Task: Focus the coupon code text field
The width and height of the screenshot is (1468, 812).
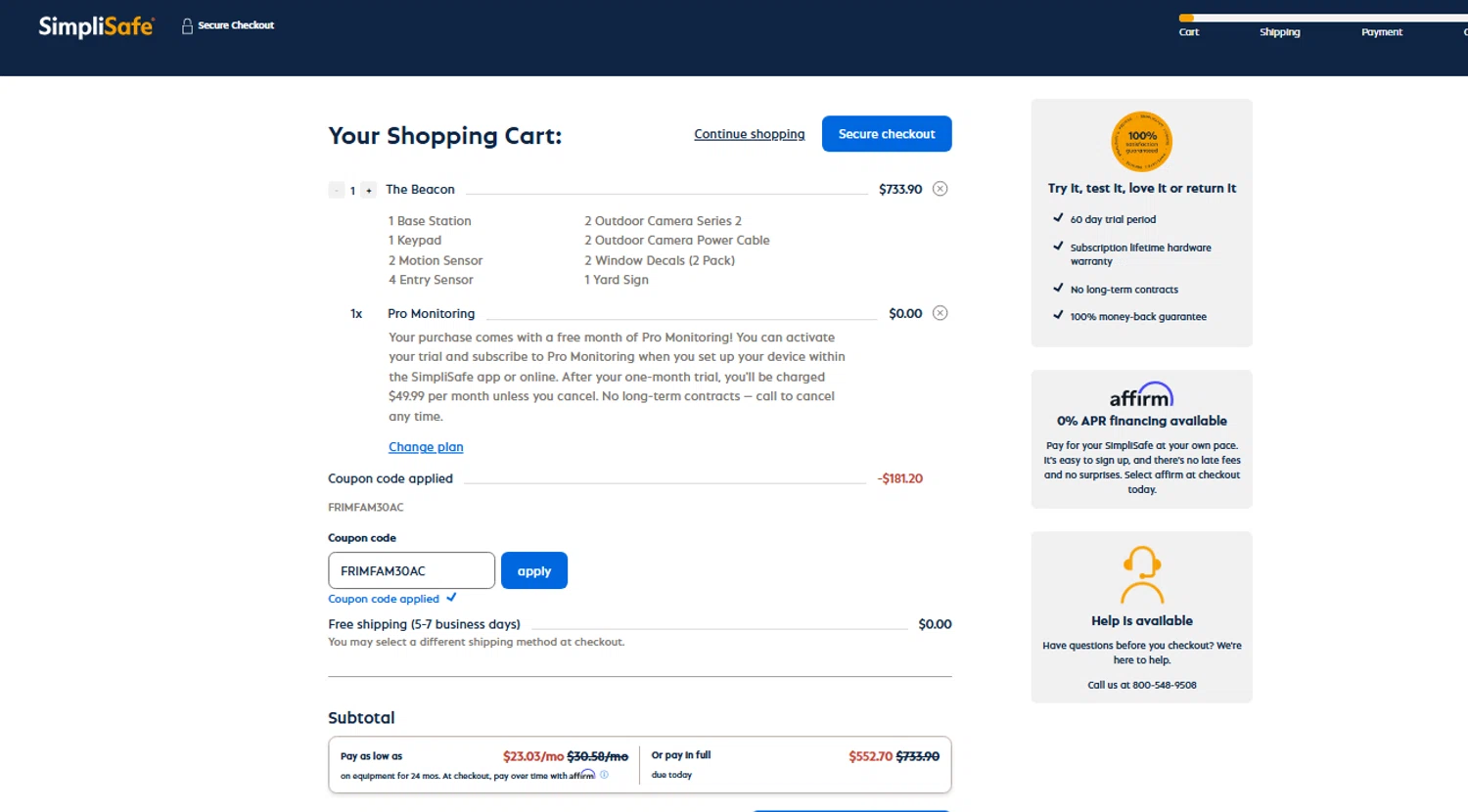Action: click(x=411, y=571)
